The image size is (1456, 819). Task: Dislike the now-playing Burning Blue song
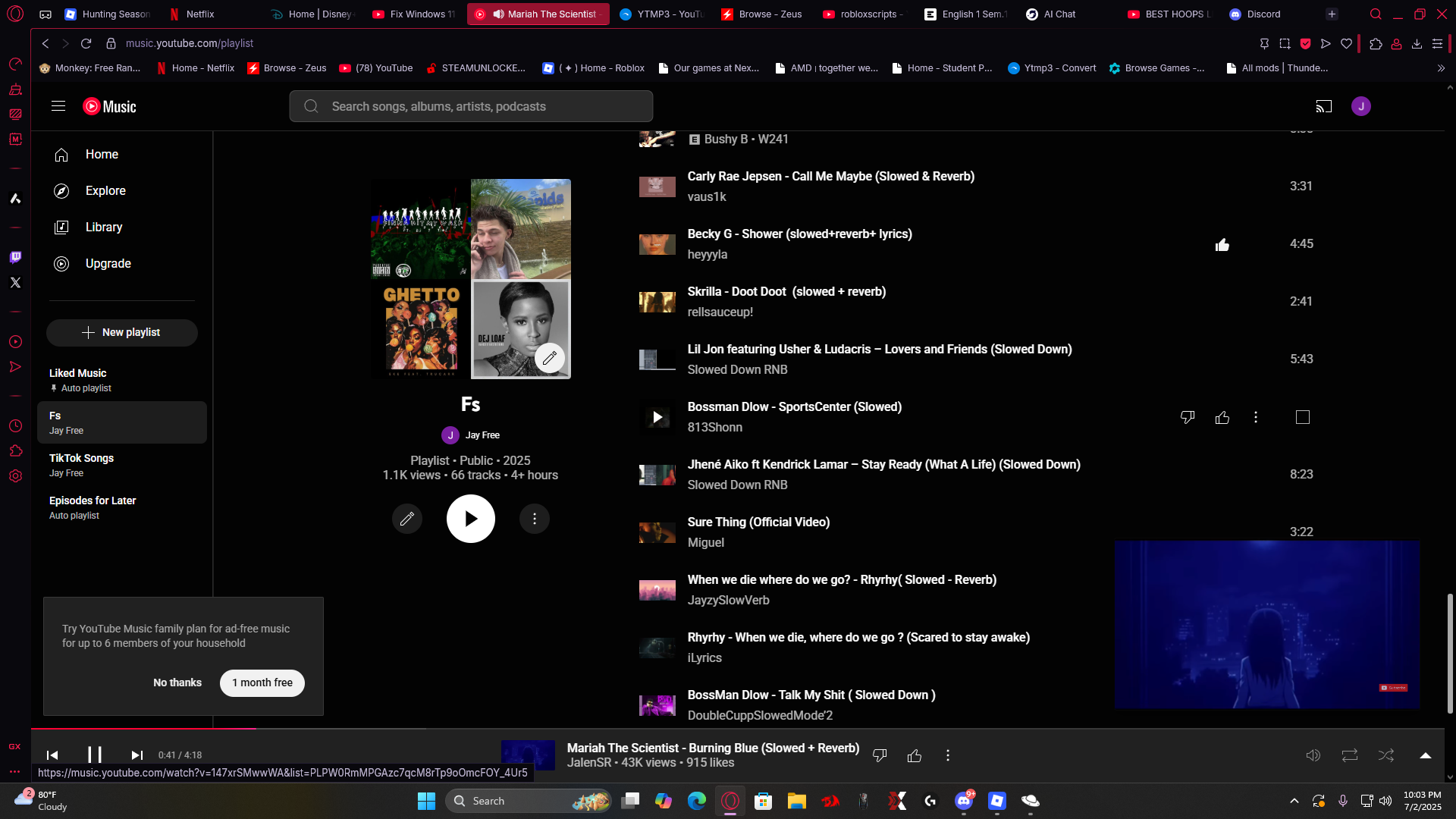coord(880,755)
